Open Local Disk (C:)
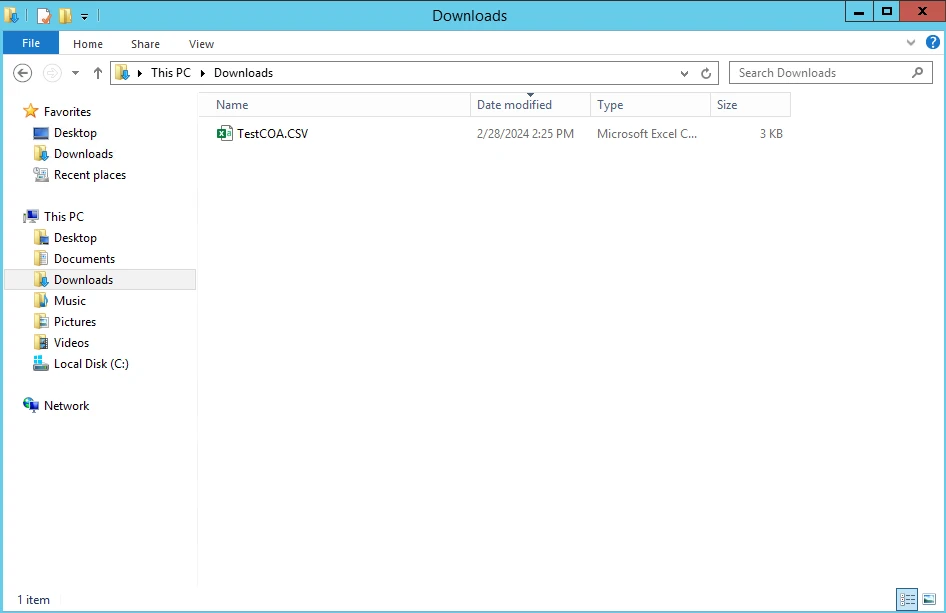The width and height of the screenshot is (946, 613). 91,364
